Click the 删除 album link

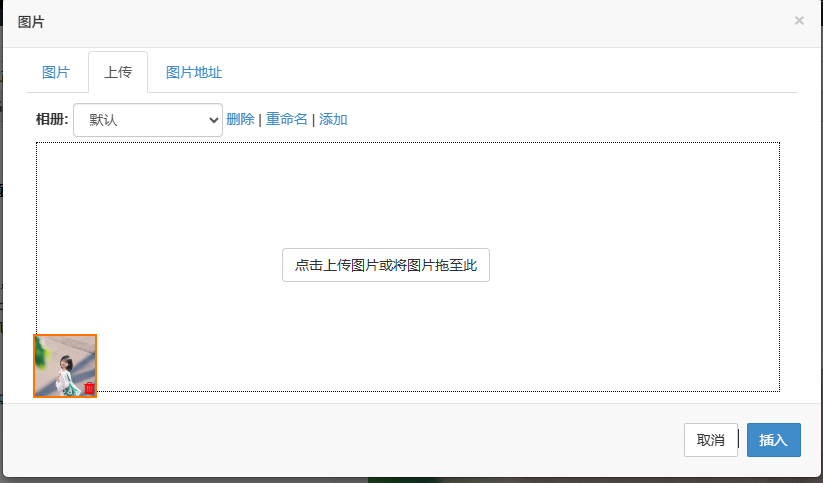tap(240, 119)
